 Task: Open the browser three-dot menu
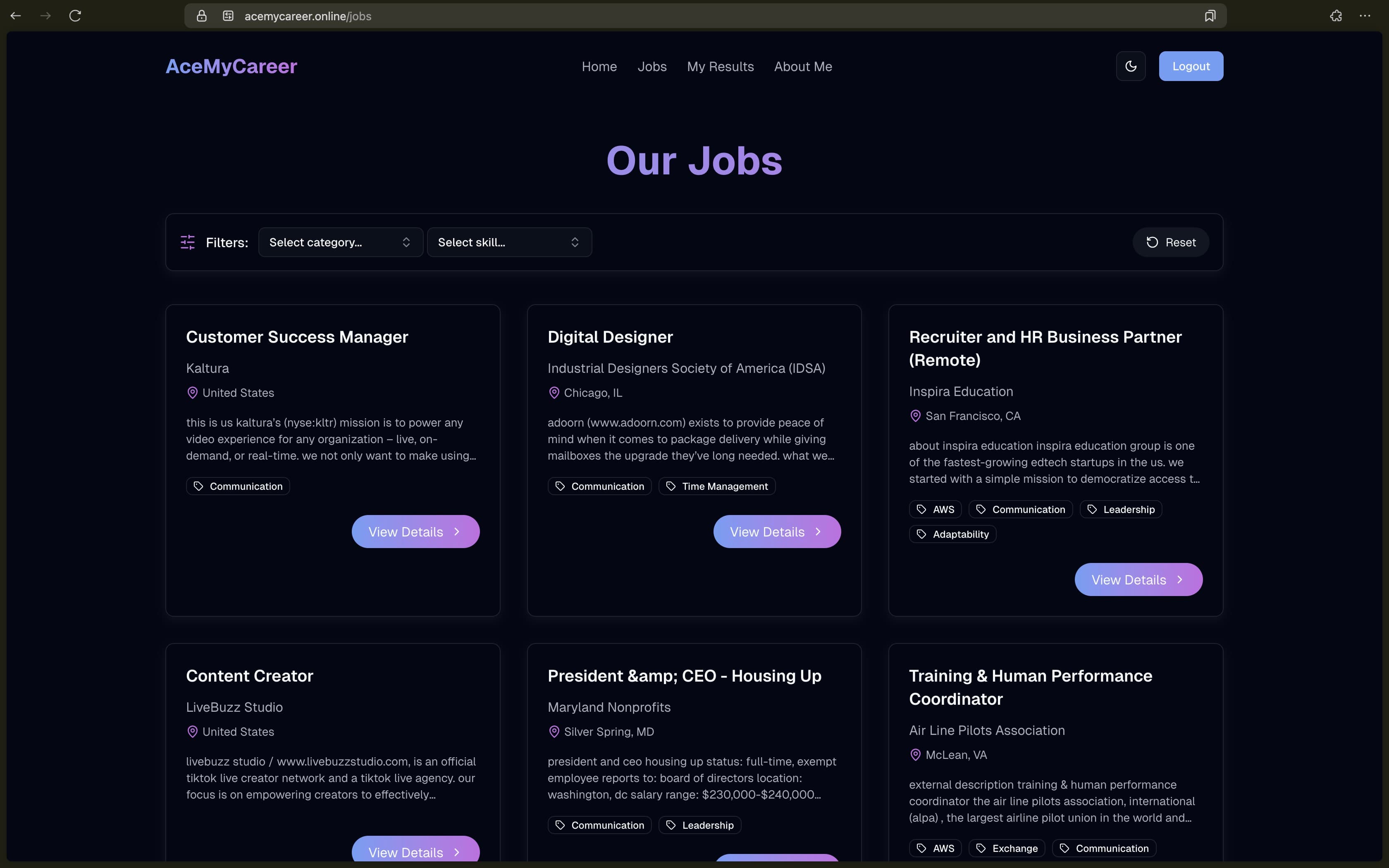[1364, 16]
